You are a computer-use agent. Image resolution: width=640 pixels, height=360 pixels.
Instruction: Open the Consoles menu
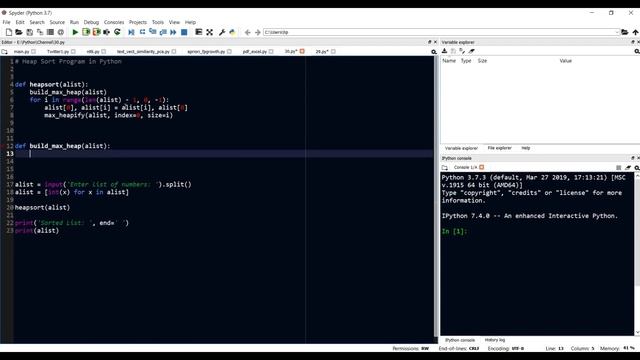point(114,22)
